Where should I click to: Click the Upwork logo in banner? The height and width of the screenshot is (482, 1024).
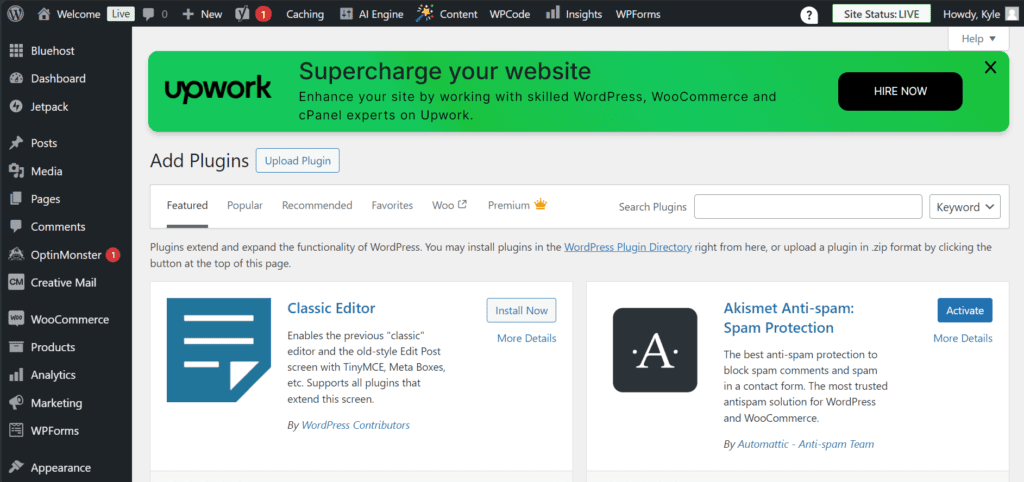point(217,89)
